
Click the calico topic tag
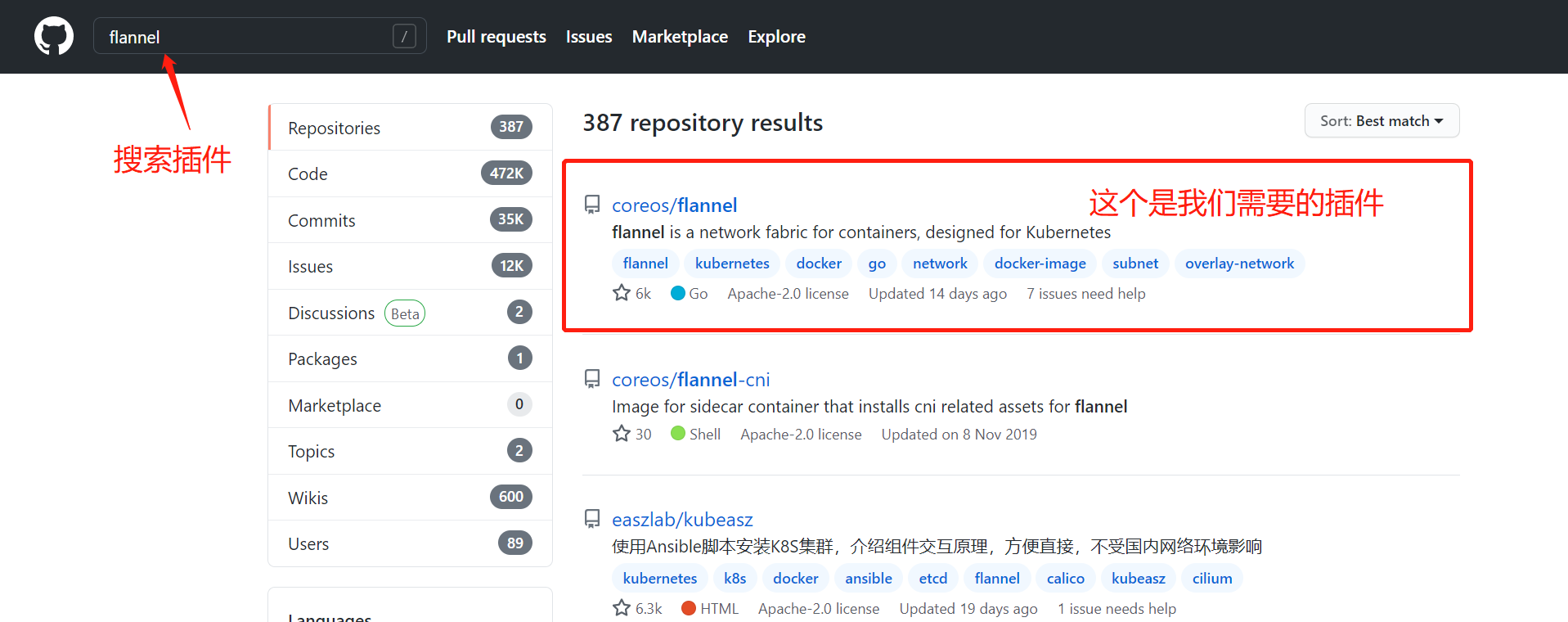point(1066,579)
